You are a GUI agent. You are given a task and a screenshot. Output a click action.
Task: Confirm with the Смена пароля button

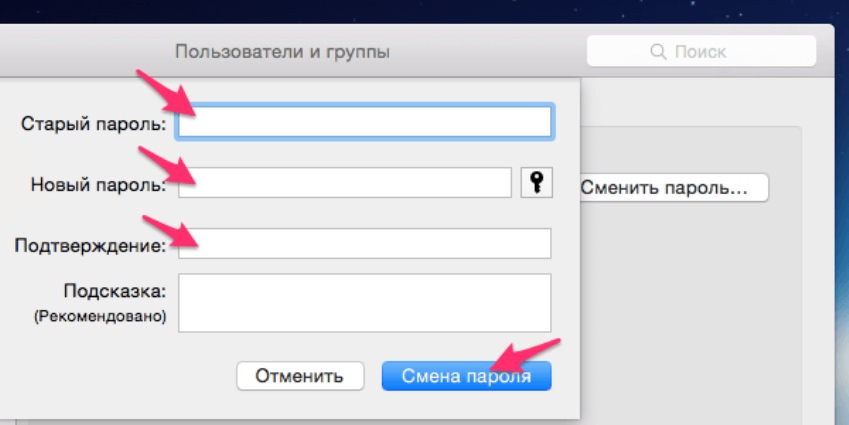pos(466,376)
